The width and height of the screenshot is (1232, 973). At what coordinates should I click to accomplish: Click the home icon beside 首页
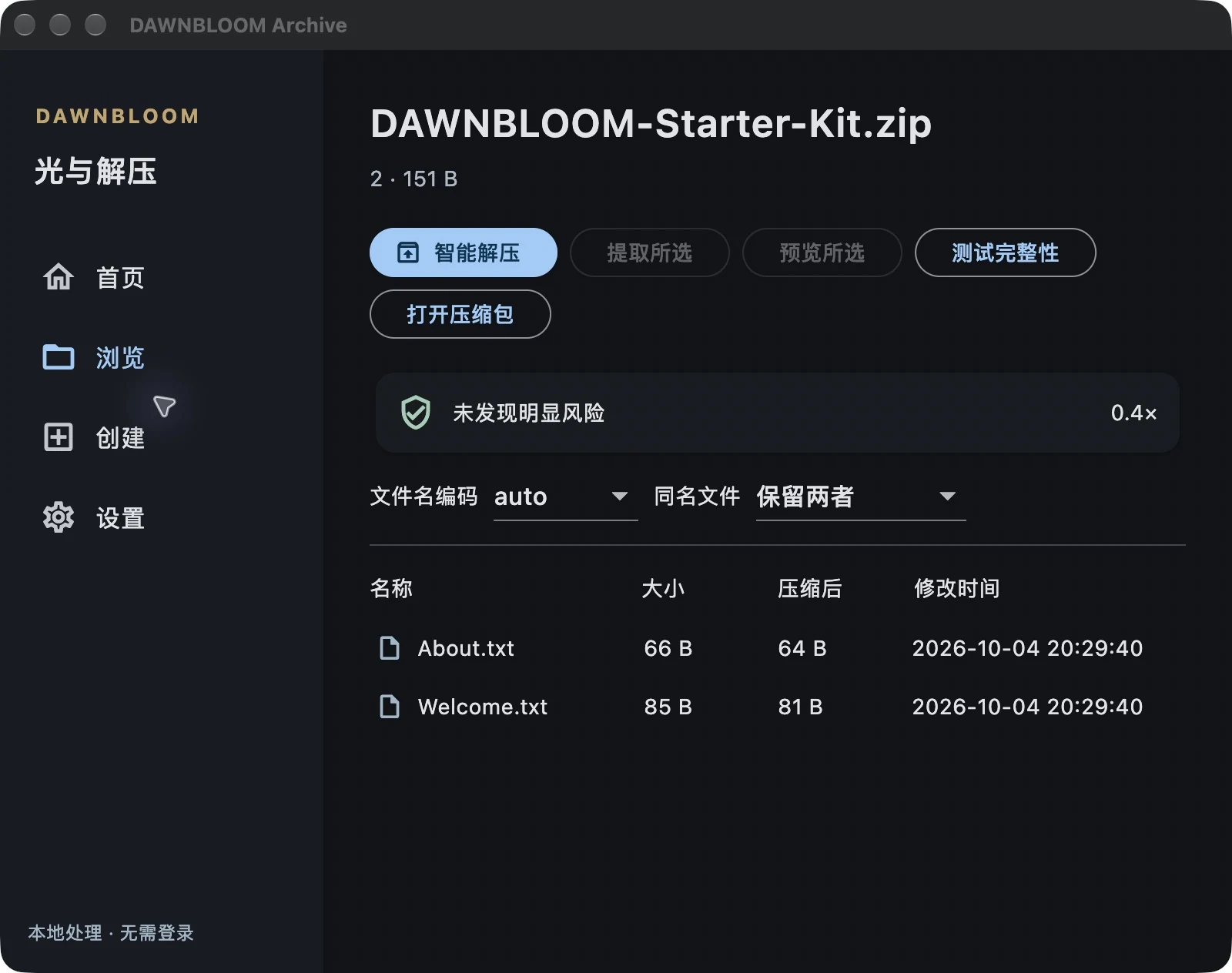click(59, 277)
